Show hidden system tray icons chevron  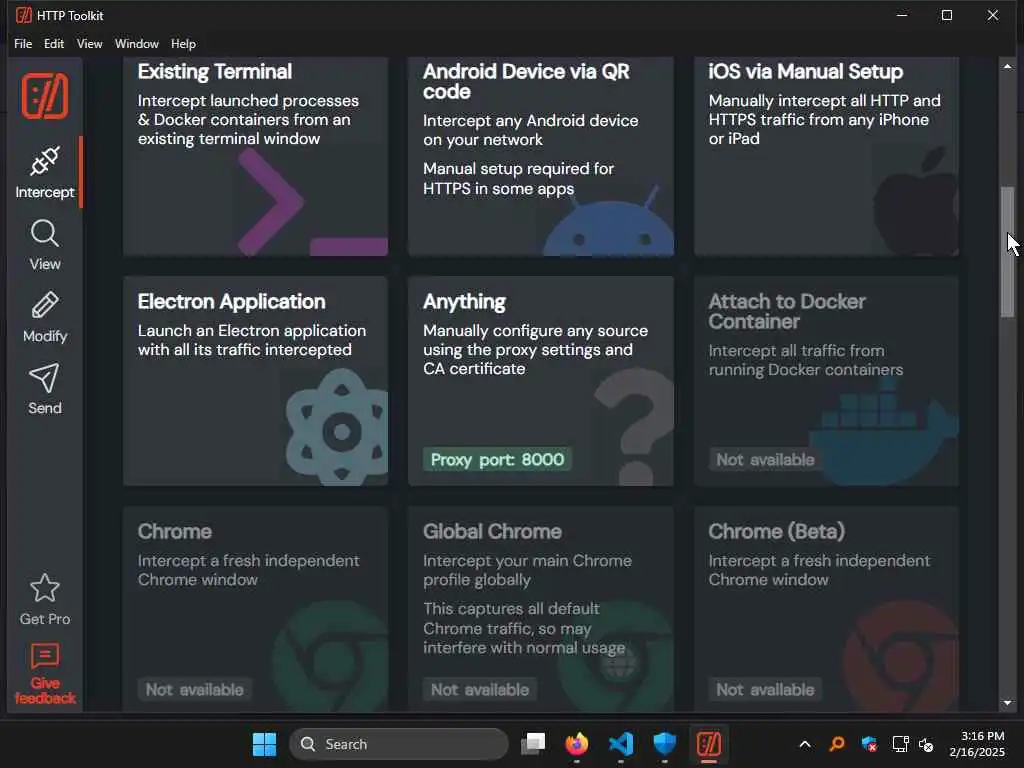pyautogui.click(x=805, y=744)
